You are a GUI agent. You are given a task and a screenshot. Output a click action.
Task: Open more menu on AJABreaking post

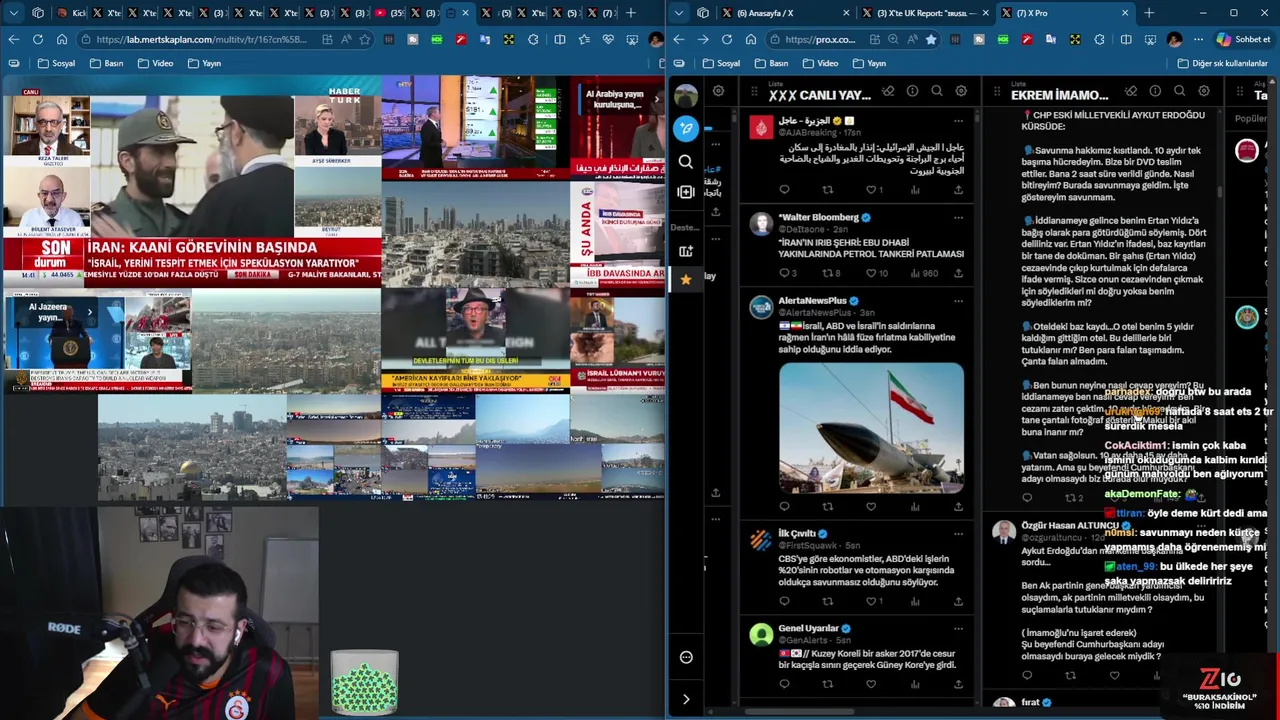[958, 121]
